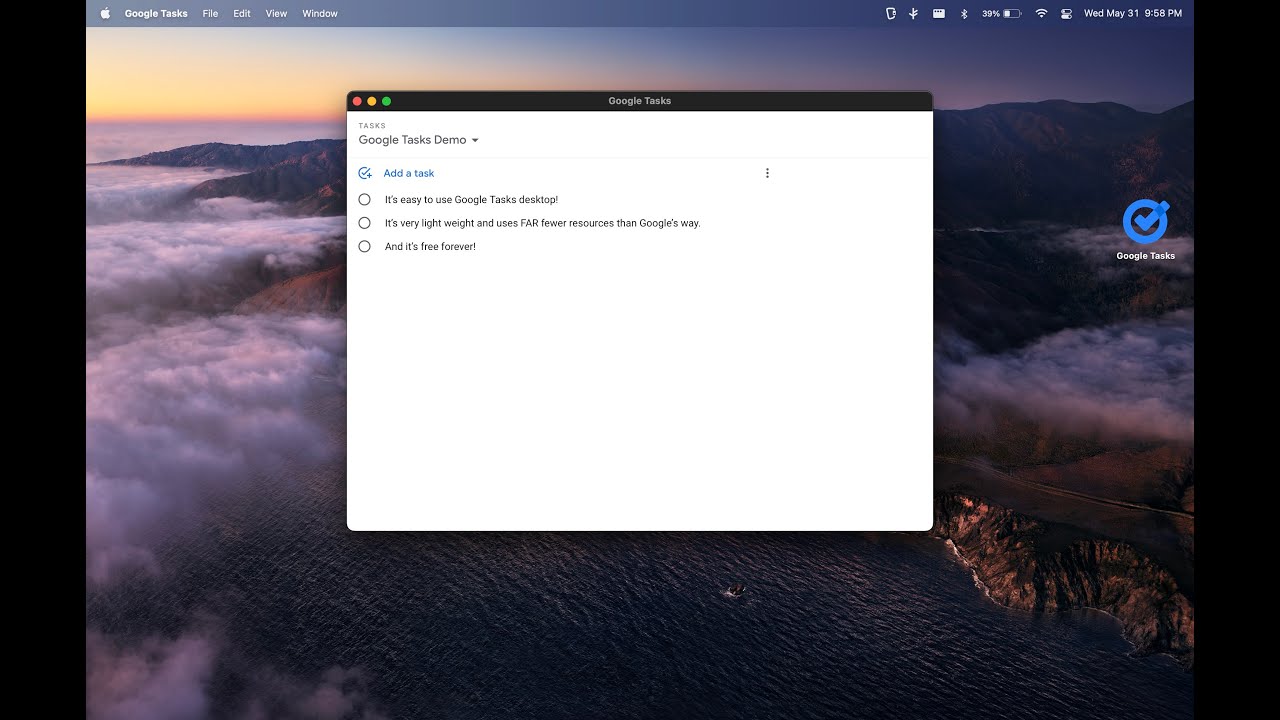Open the Window menu
Image resolution: width=1280 pixels, height=720 pixels.
(x=320, y=13)
